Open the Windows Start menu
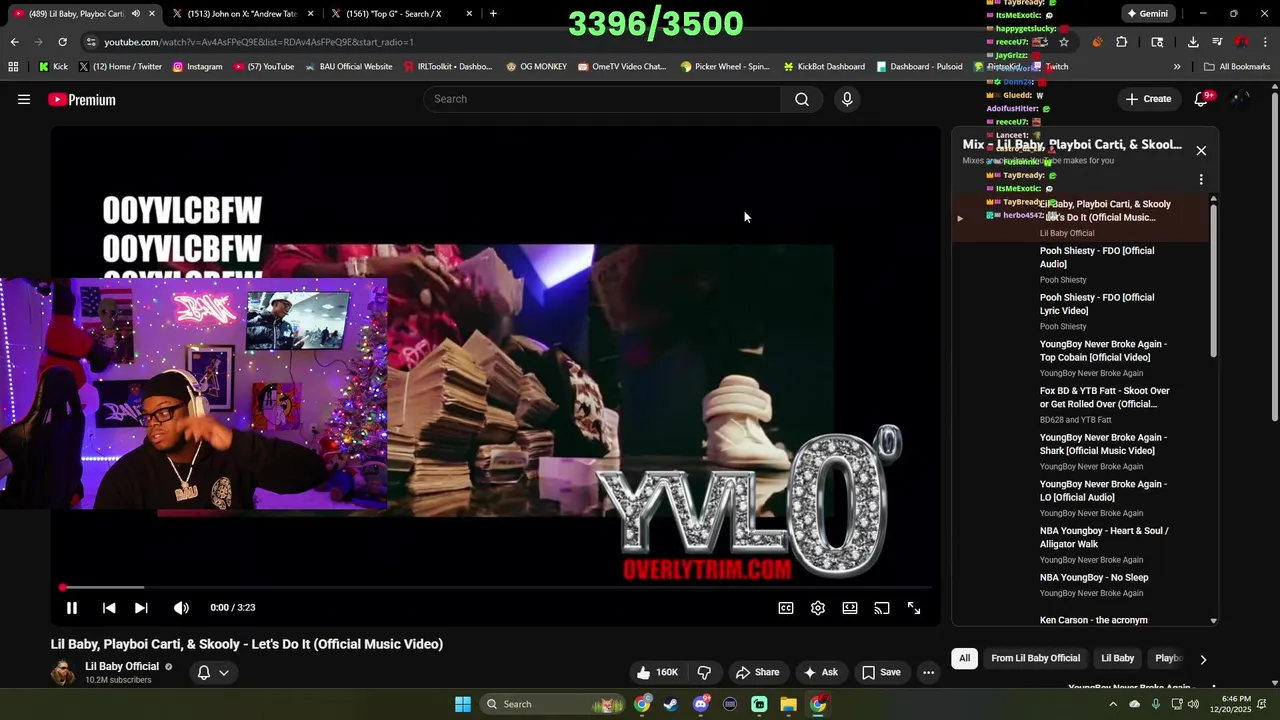Viewport: 1280px width, 720px height. [x=463, y=704]
